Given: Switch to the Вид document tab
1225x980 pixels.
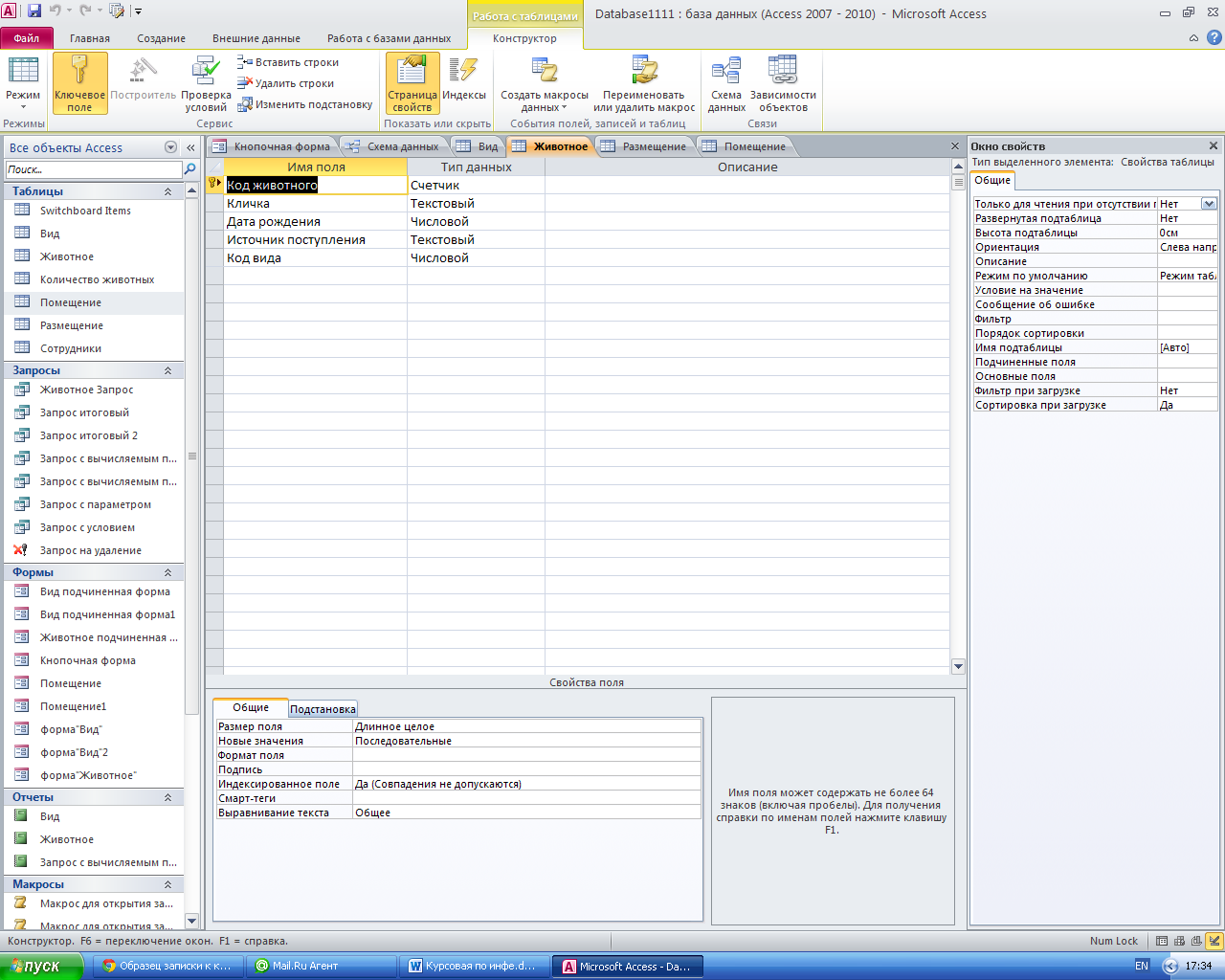Looking at the screenshot, I should click(477, 146).
